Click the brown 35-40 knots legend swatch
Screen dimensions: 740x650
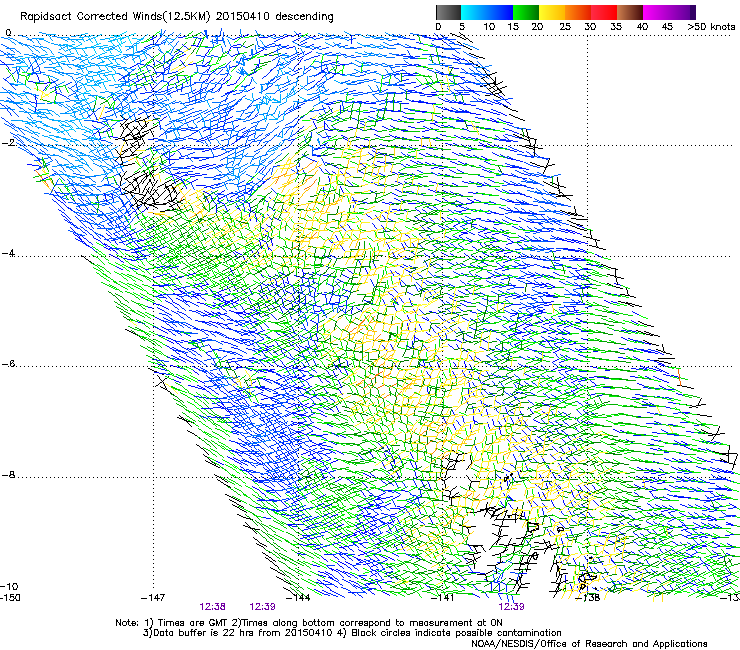point(630,12)
